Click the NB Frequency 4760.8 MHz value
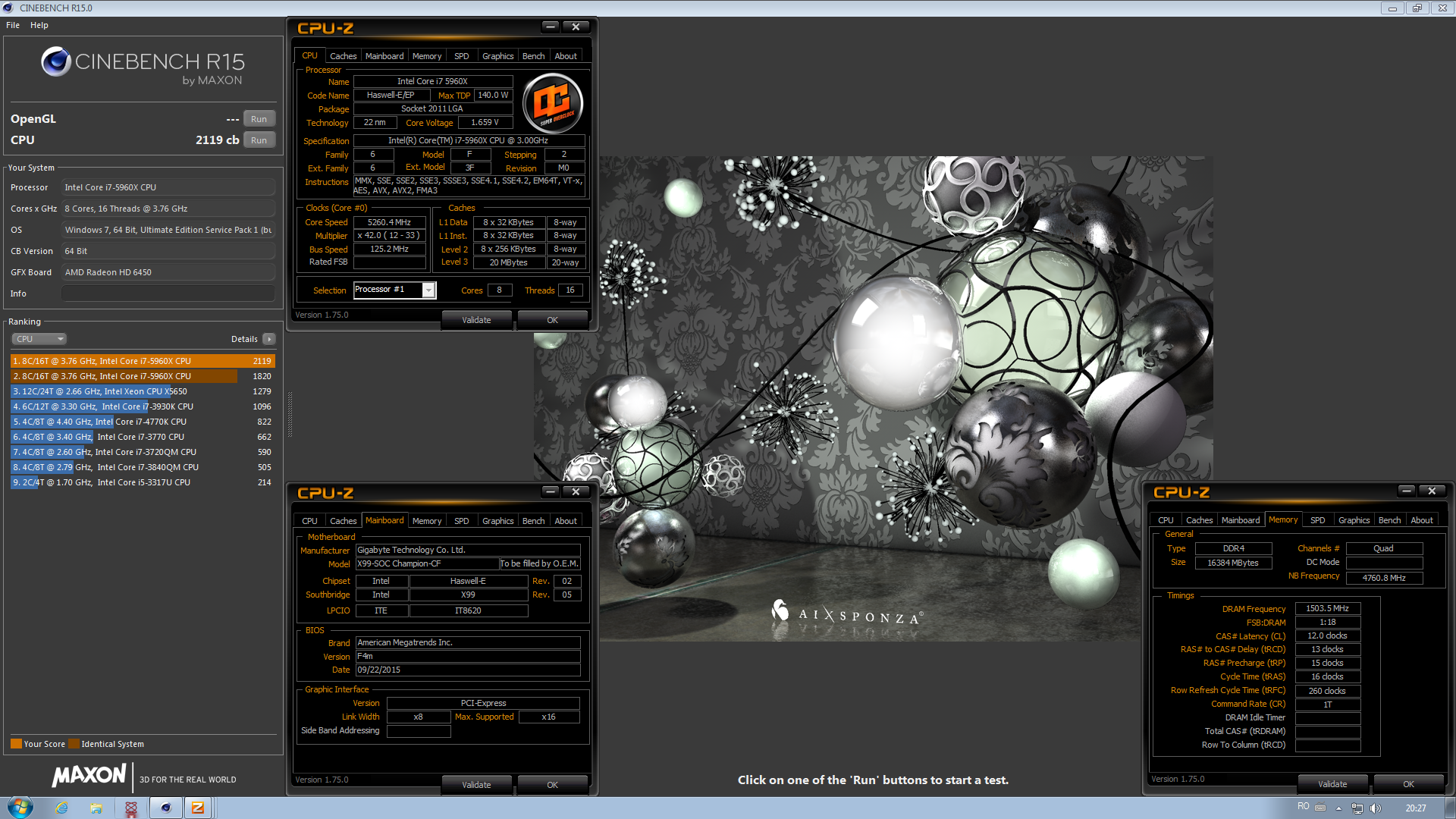1456x819 pixels. point(1384,578)
